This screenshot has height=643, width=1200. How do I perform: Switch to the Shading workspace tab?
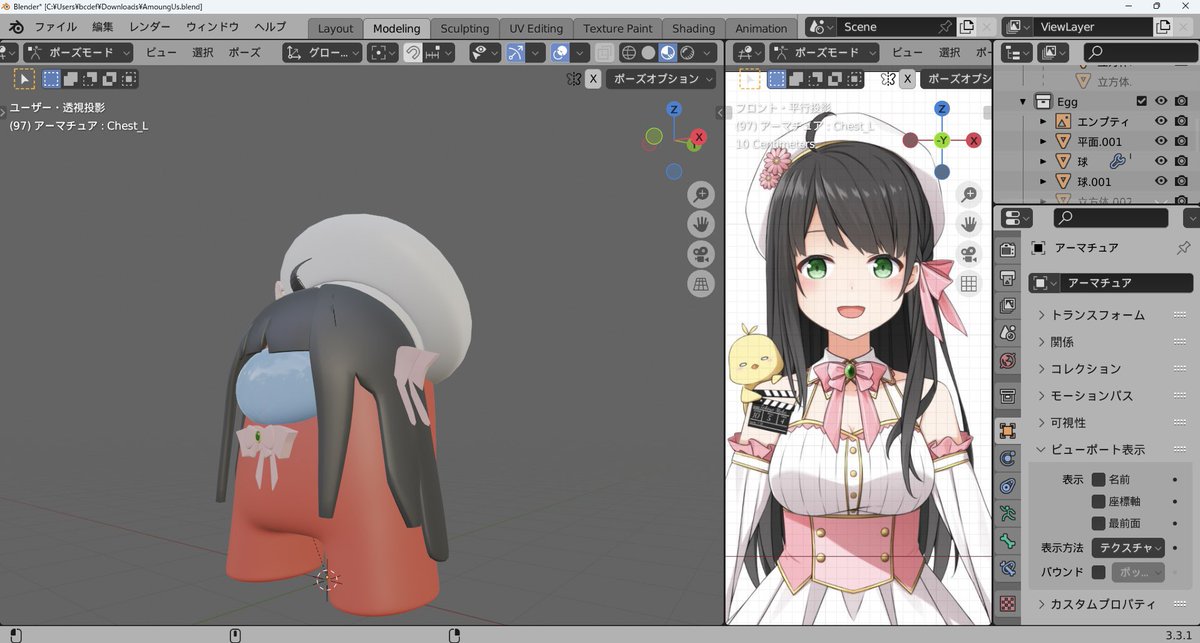coord(694,29)
